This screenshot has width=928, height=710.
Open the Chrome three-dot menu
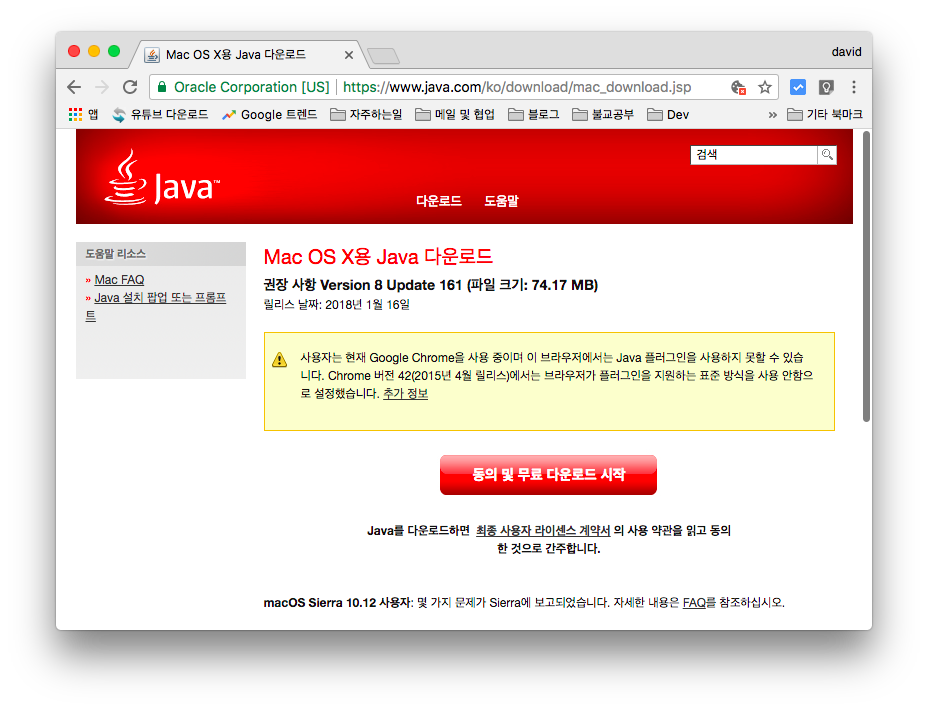853,88
